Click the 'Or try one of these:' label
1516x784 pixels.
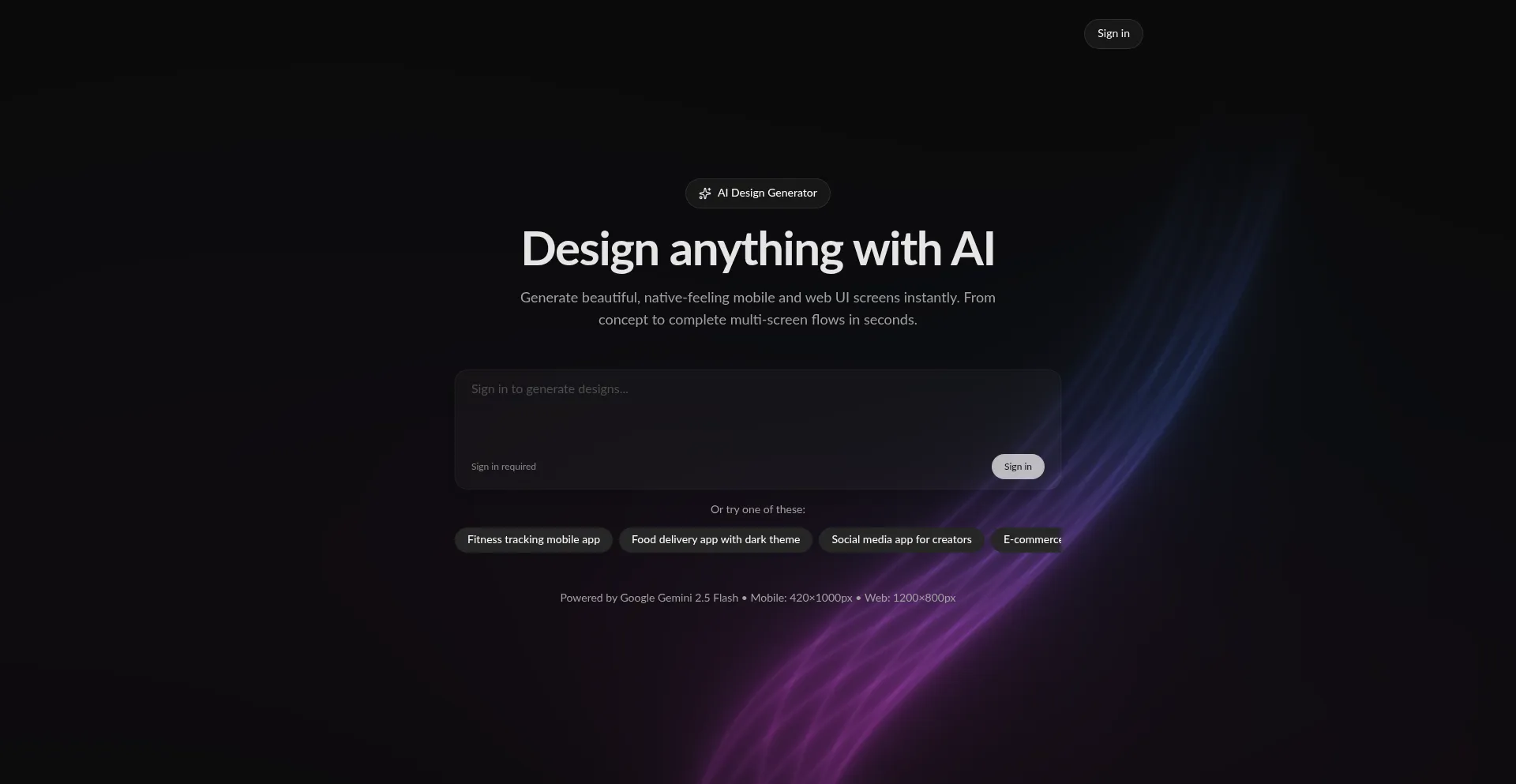point(758,510)
